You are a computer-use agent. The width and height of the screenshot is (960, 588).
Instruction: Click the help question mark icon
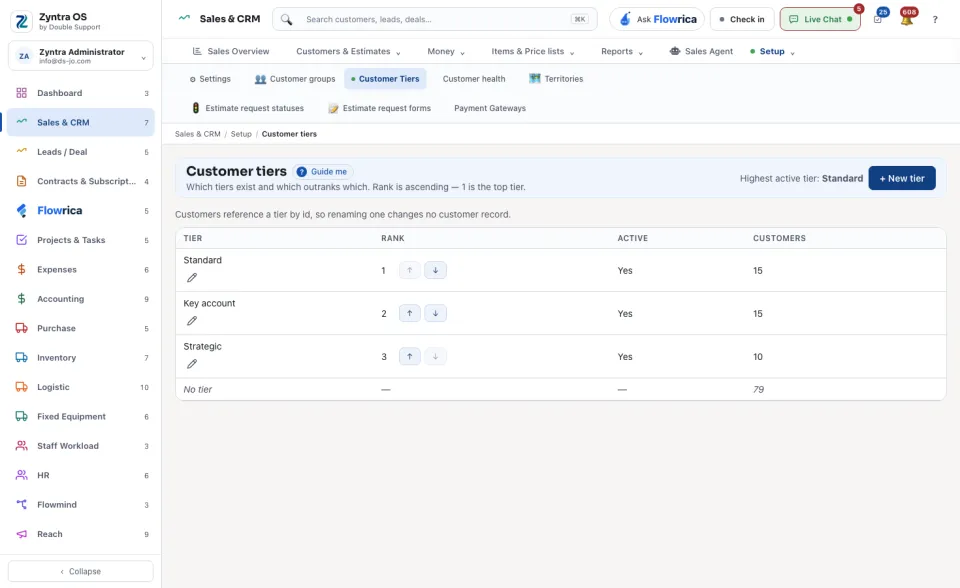(x=935, y=19)
